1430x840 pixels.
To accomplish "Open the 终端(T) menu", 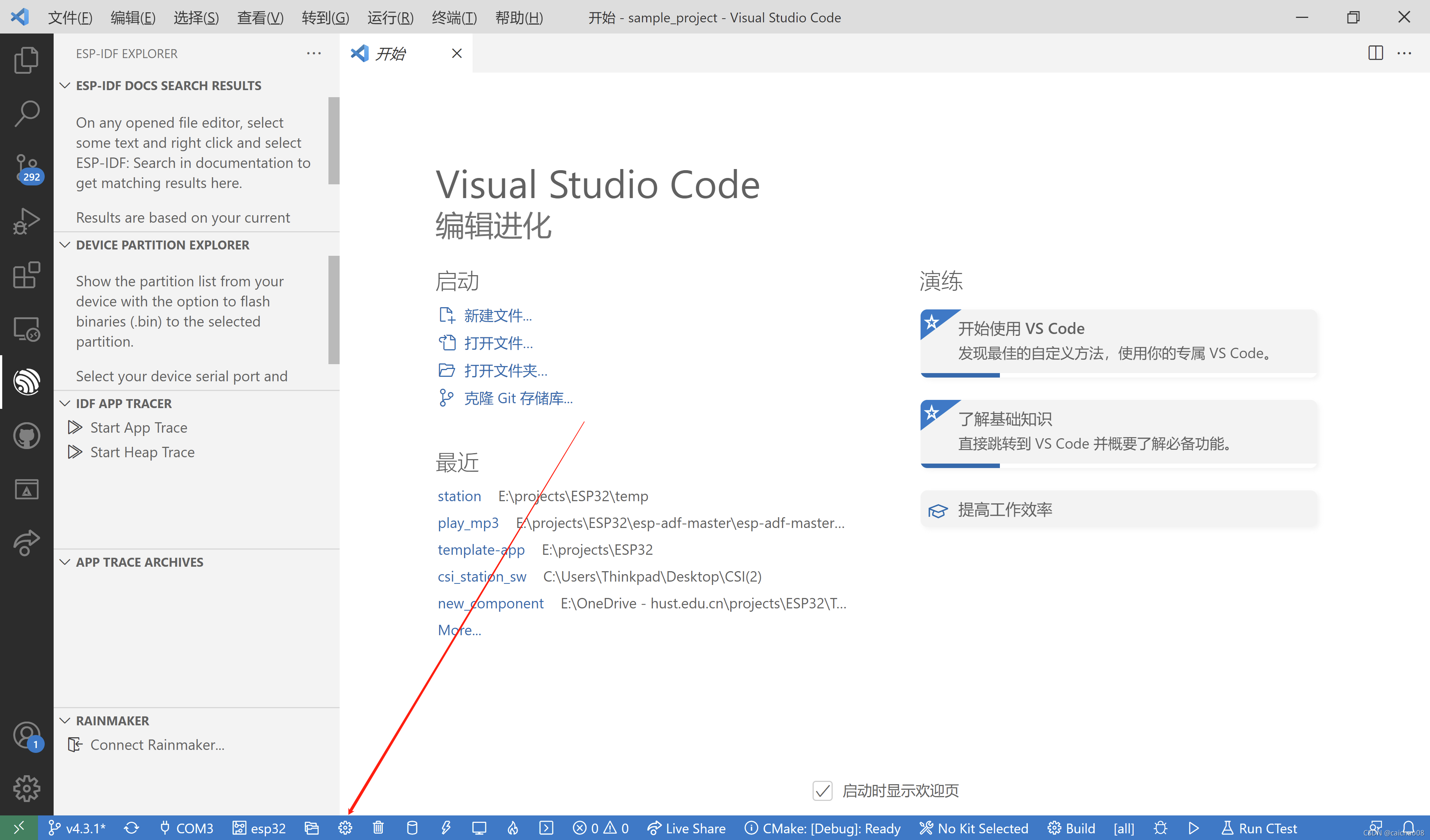I will point(454,17).
